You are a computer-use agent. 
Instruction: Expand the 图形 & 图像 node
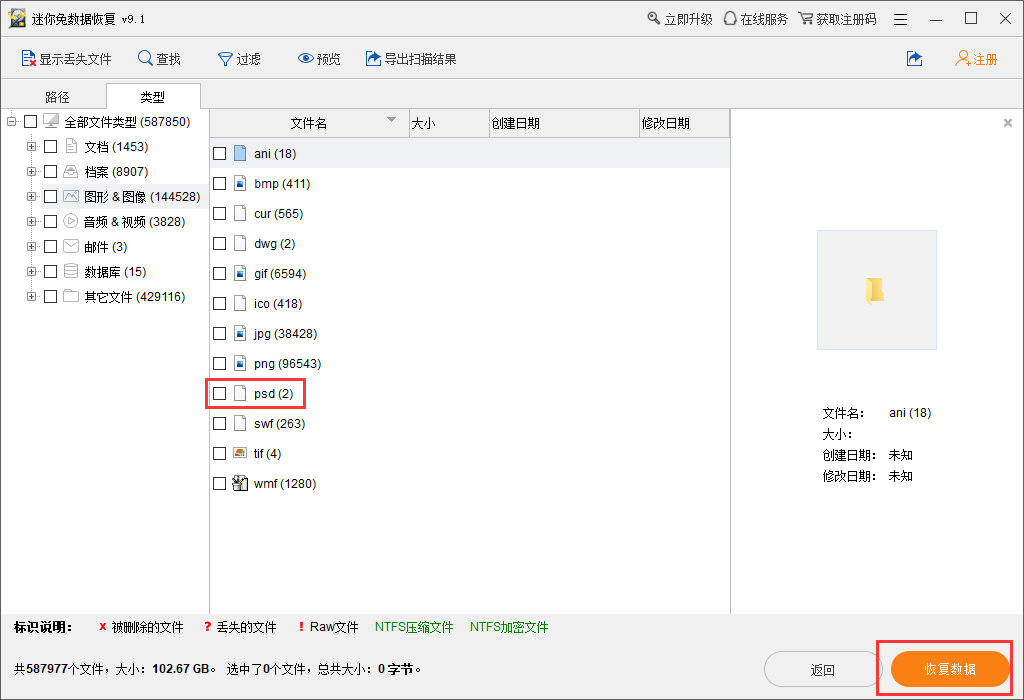31,197
